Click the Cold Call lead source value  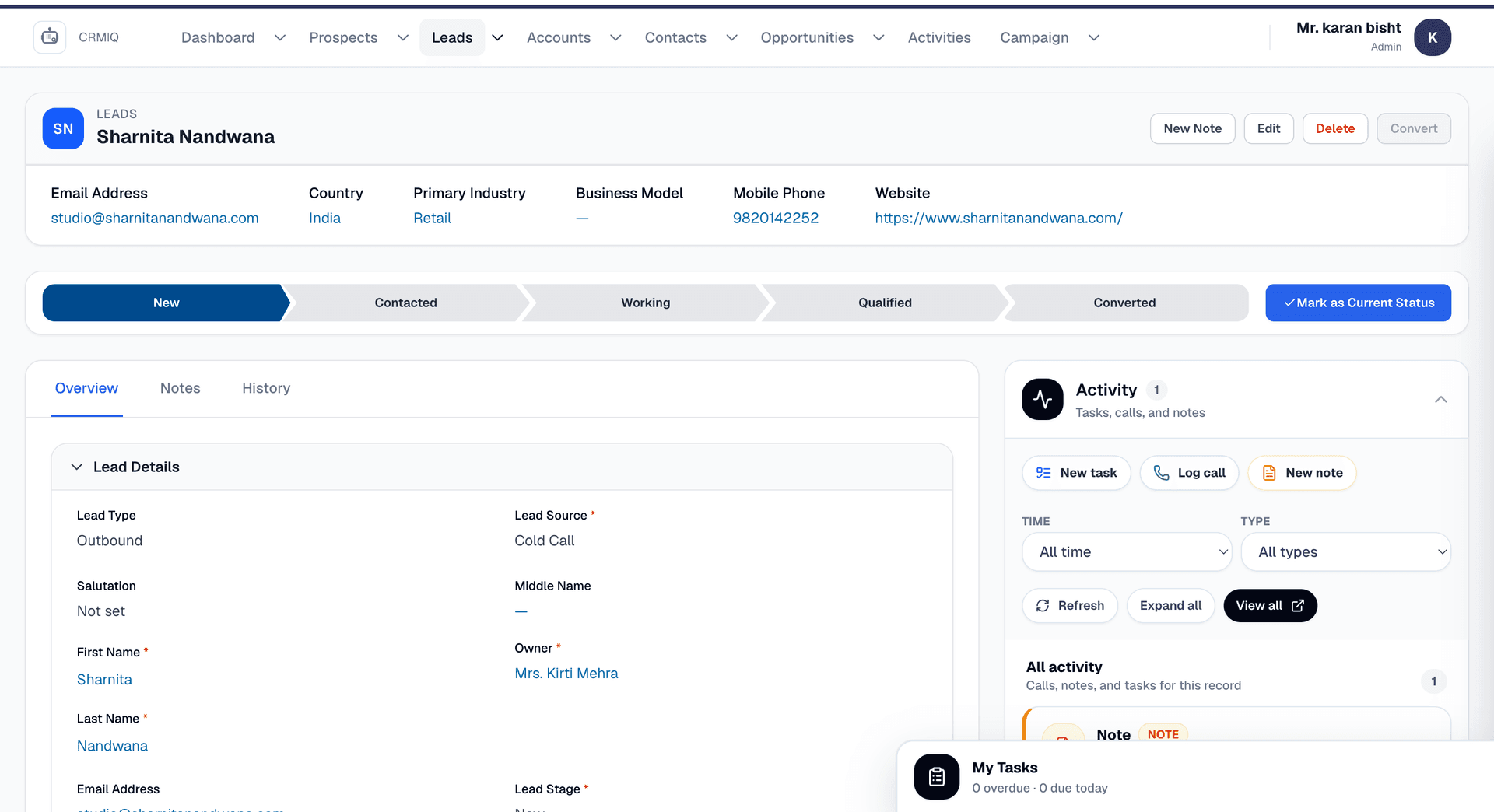click(x=544, y=541)
